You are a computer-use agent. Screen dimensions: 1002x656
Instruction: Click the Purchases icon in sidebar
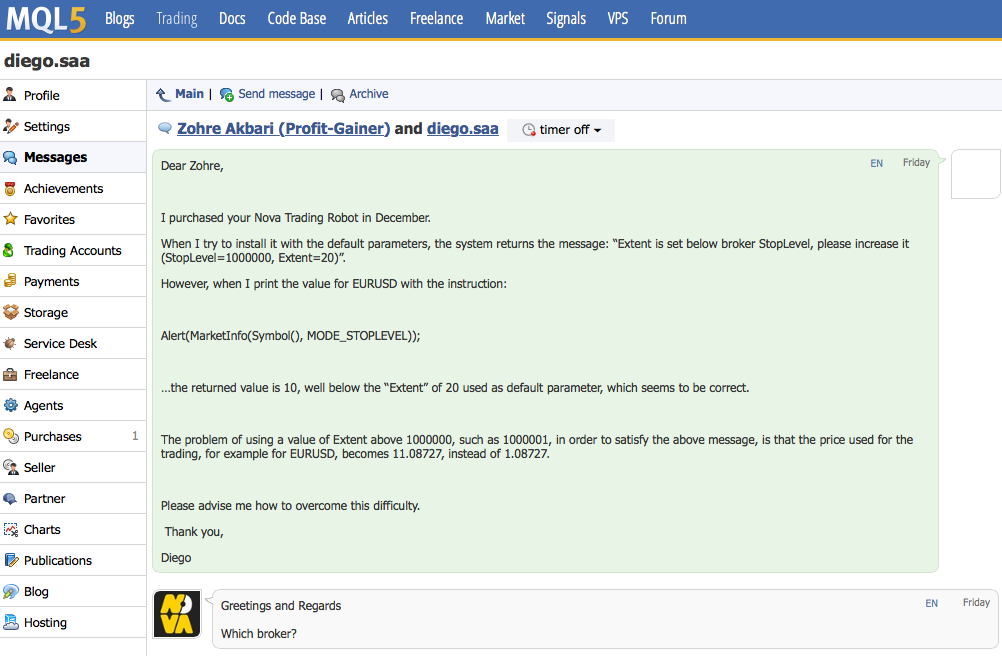pyautogui.click(x=10, y=436)
